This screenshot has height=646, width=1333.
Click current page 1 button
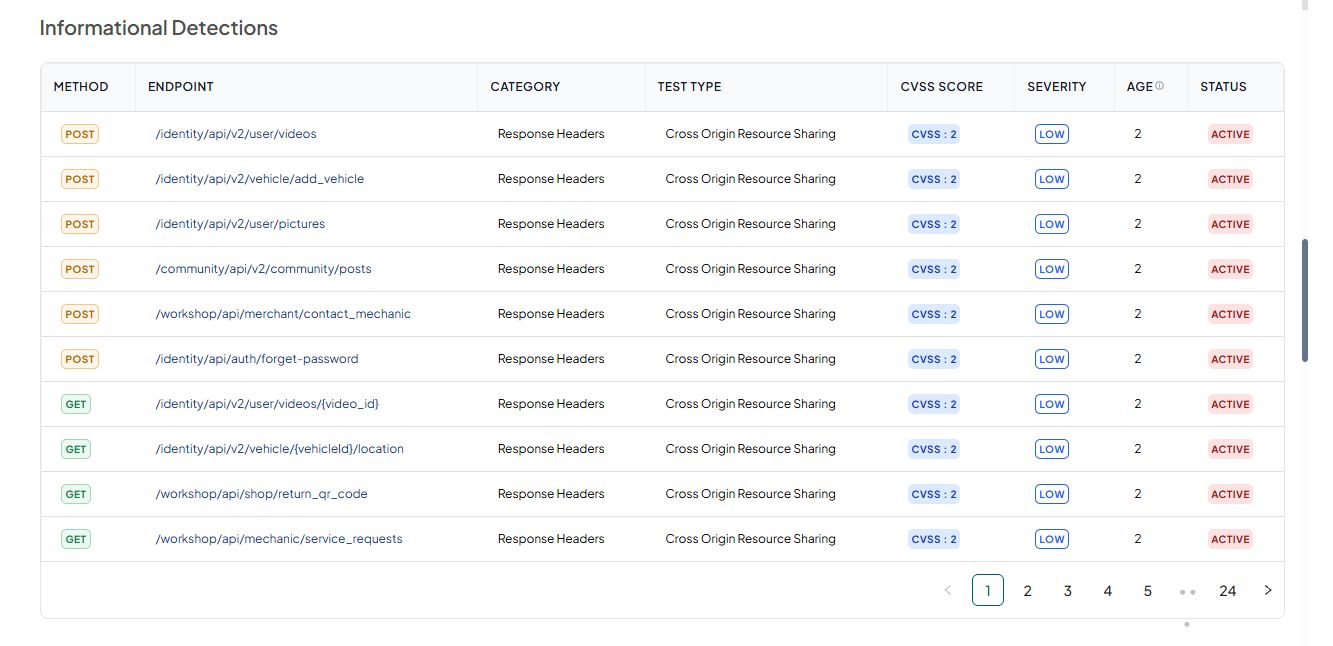(988, 590)
